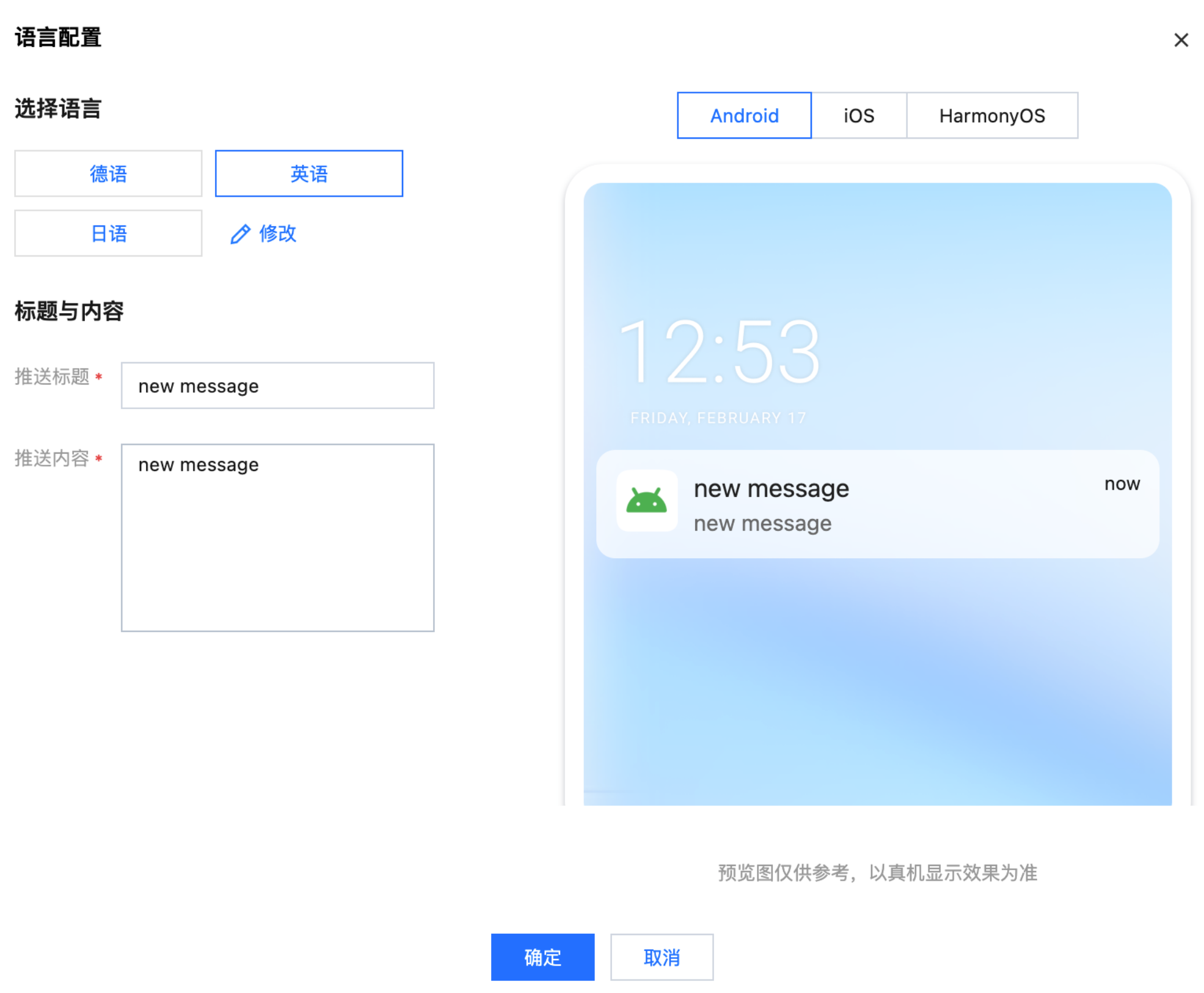The height and width of the screenshot is (993, 1204).
Task: Switch to the Android preview tab
Action: tap(743, 116)
